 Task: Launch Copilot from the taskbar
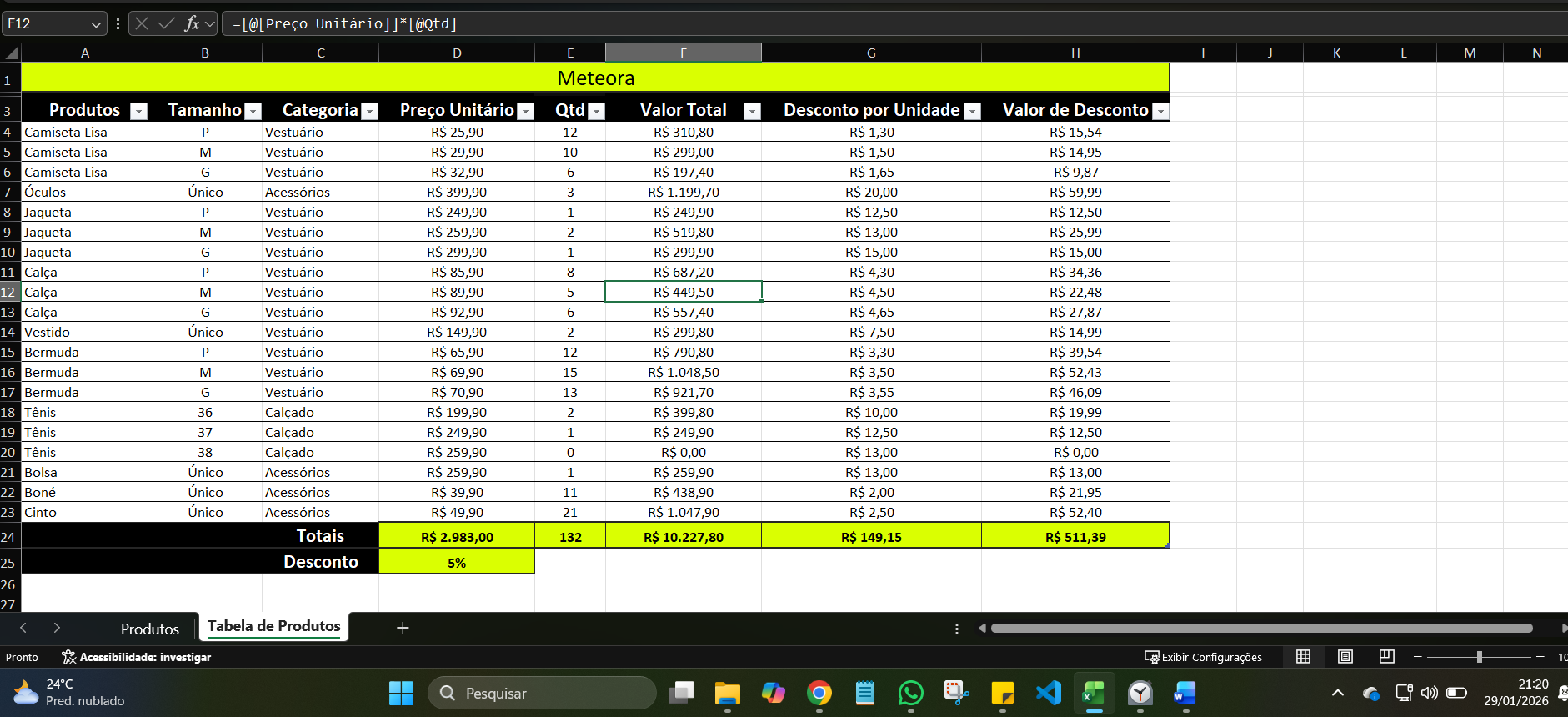click(774, 693)
